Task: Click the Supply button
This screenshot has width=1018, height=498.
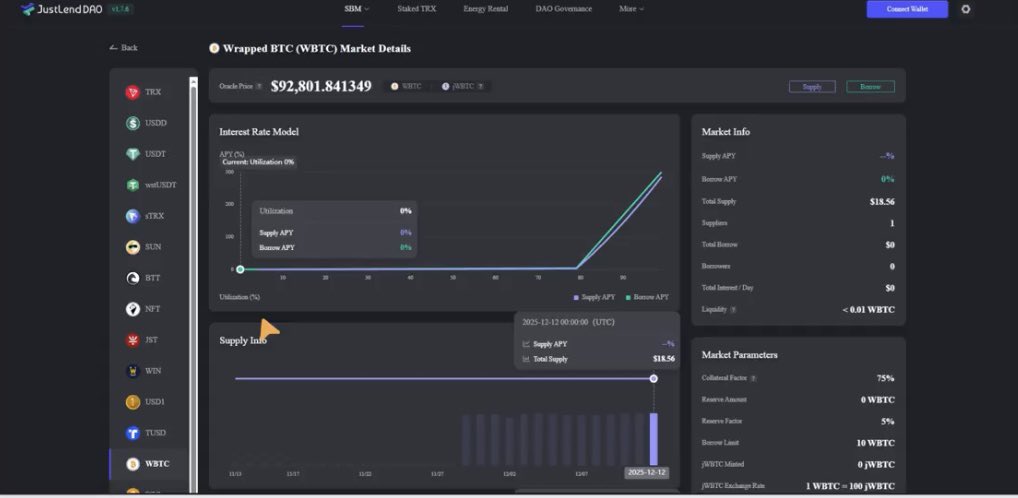Action: point(812,86)
